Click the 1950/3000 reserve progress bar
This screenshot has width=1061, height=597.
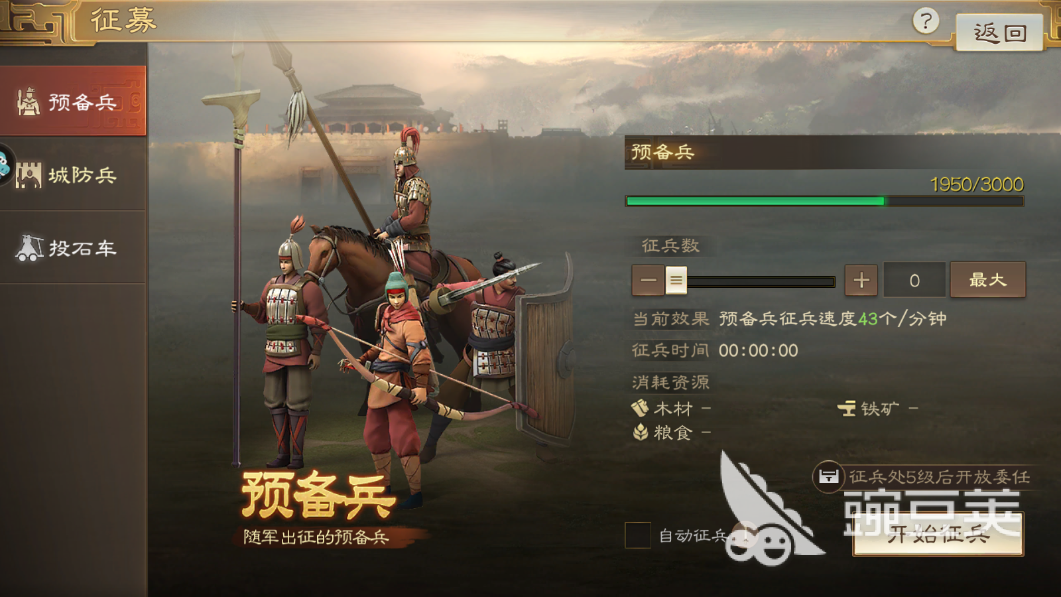[x=824, y=201]
